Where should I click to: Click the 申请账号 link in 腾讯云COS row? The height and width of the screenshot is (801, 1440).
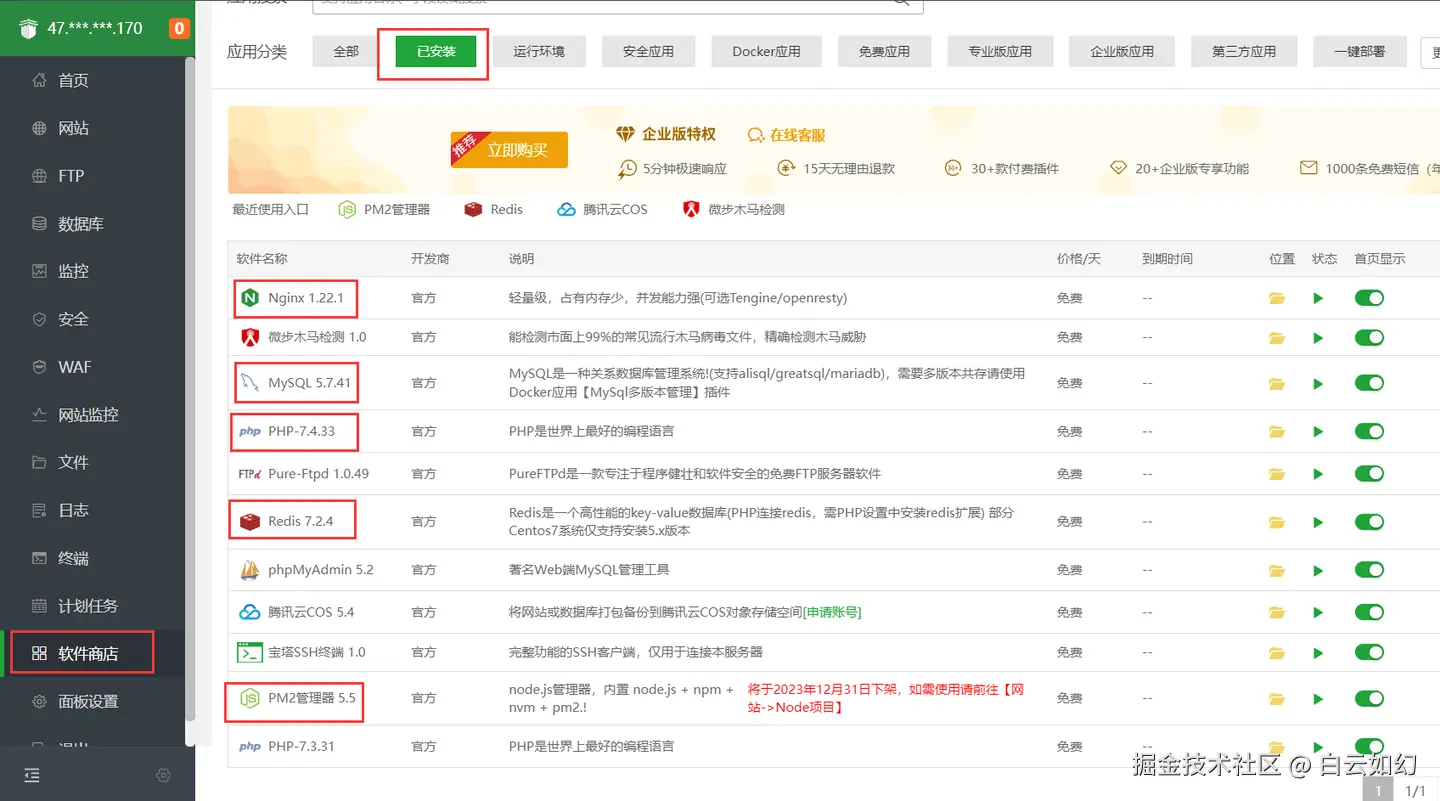832,612
